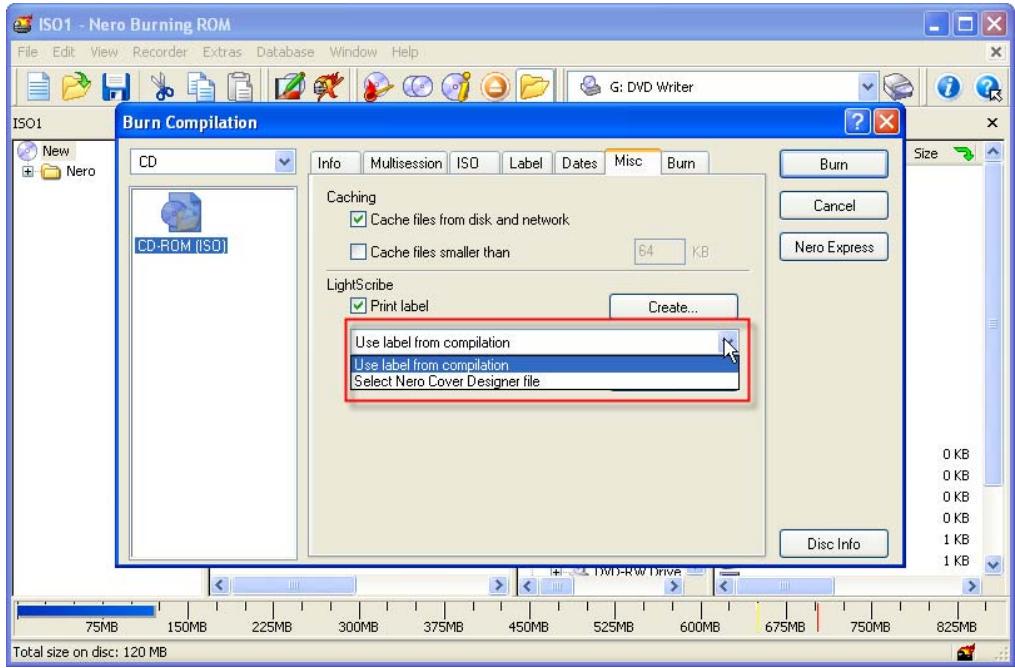The image size is (1015, 668).
Task: Toggle the file browser folder icon
Action: tap(535, 87)
